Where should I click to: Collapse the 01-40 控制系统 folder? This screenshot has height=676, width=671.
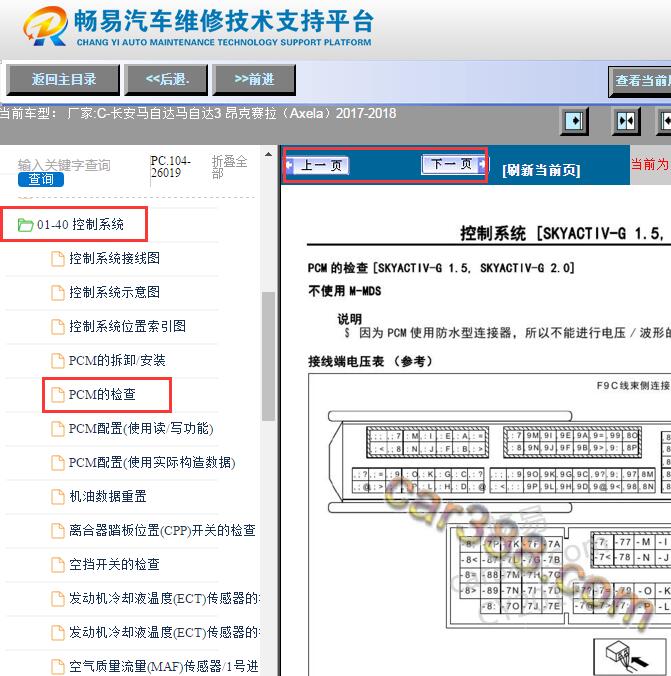(x=80, y=225)
